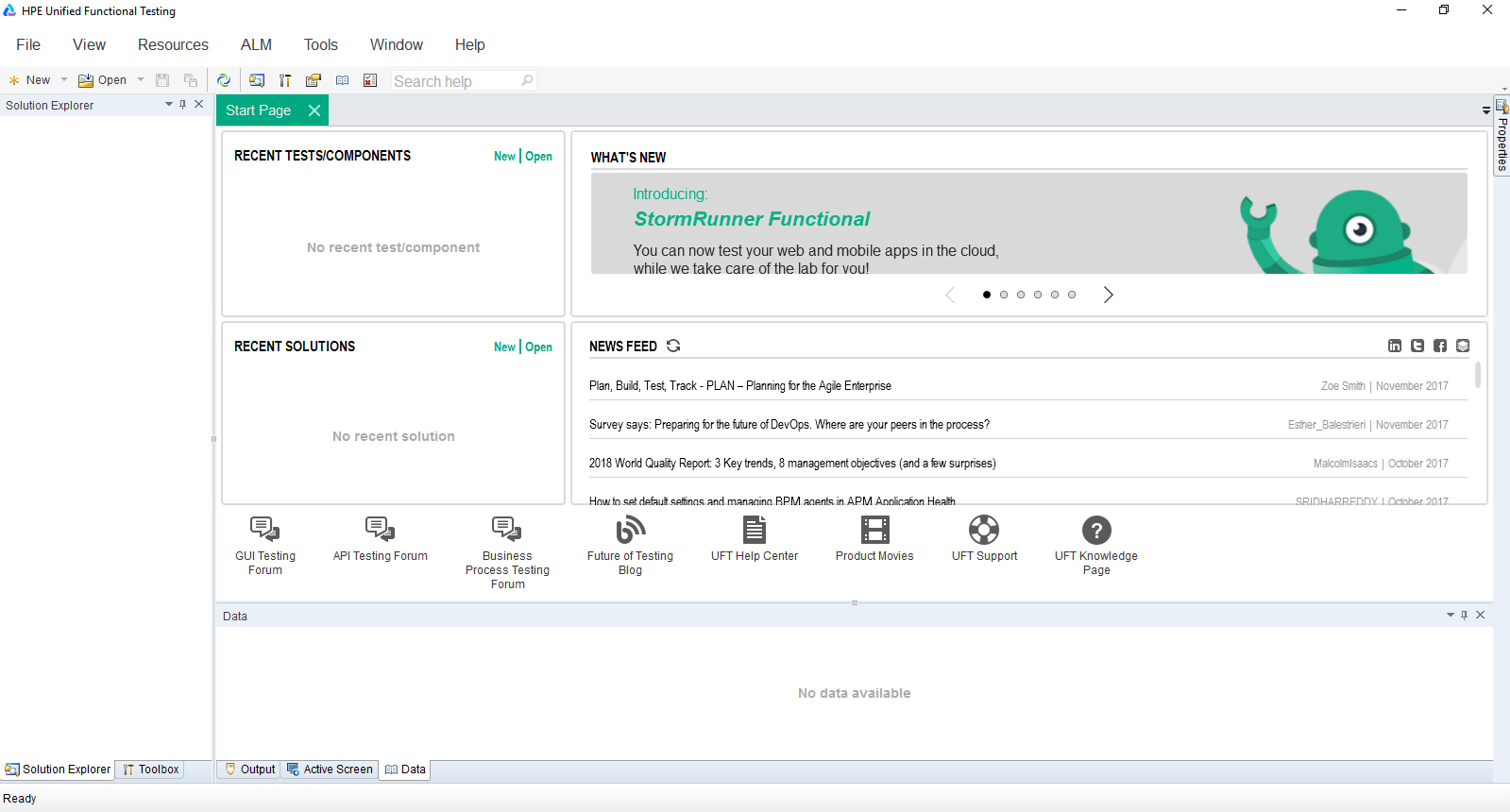Open the Resources menu
1510x812 pixels.
click(x=173, y=44)
